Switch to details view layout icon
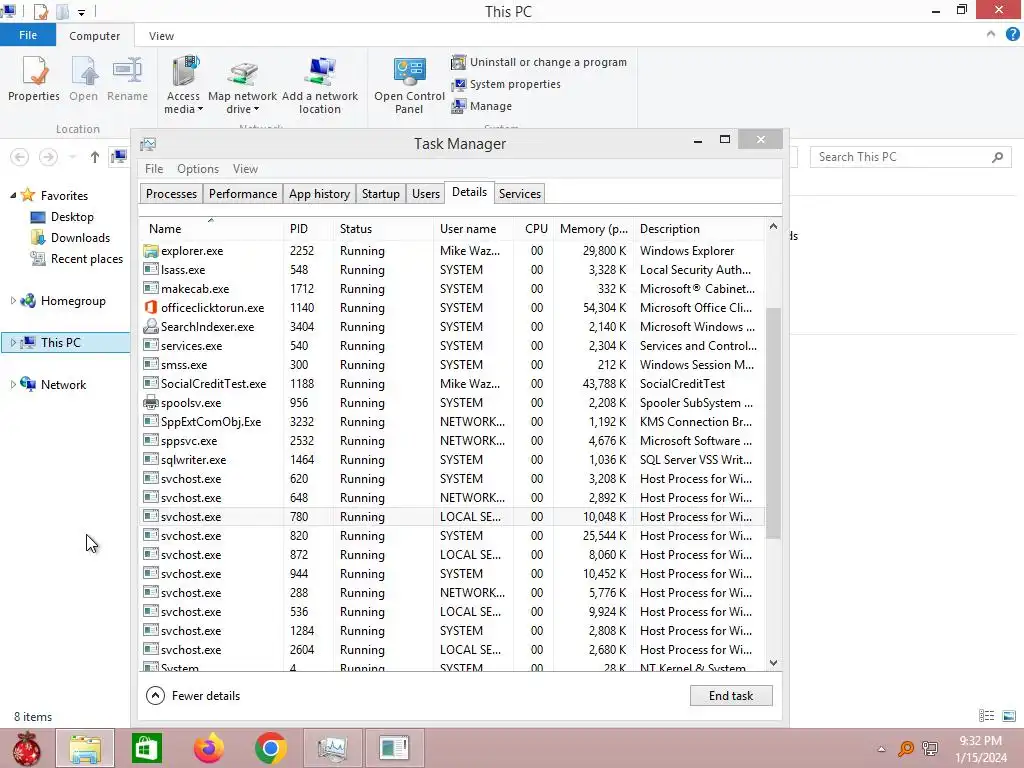 [x=986, y=716]
